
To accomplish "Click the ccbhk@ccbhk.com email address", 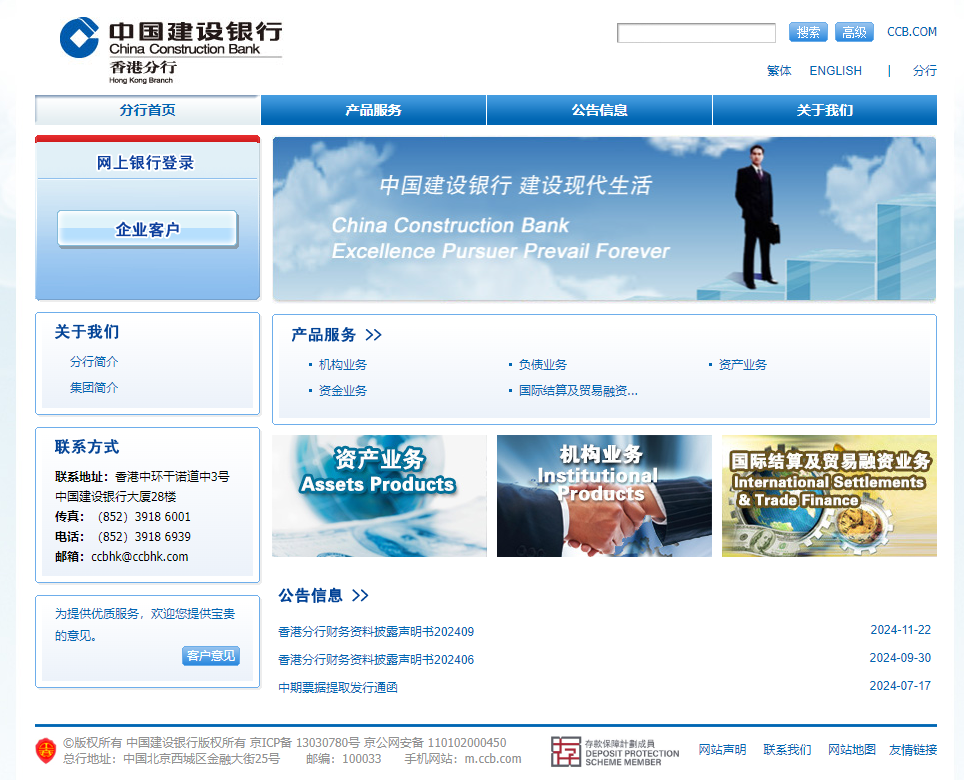I will [140, 557].
